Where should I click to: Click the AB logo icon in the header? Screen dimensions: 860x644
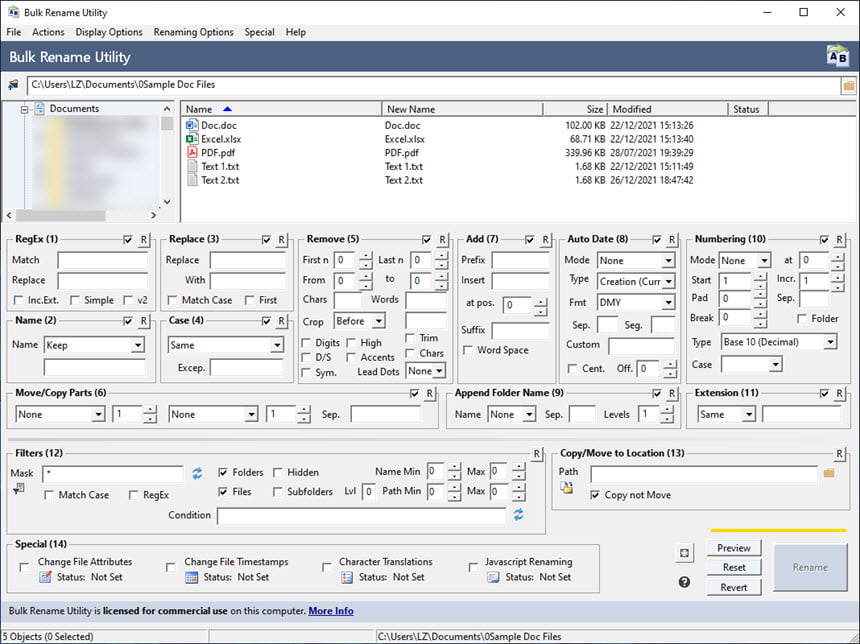click(838, 57)
